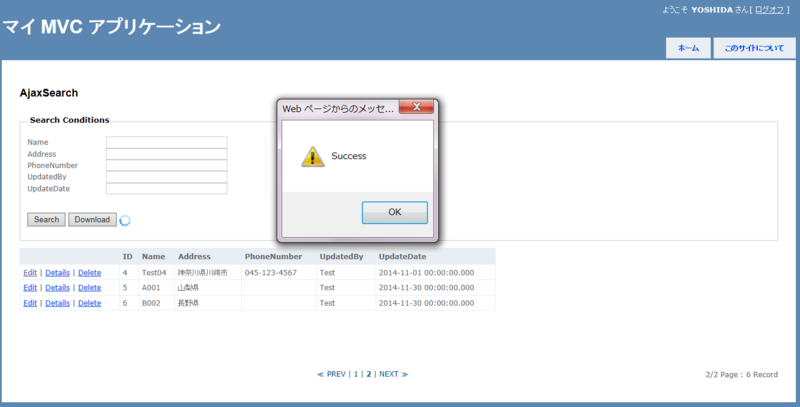Click the Search Conditions legend
Image resolution: width=800 pixels, height=407 pixels.
click(x=69, y=120)
